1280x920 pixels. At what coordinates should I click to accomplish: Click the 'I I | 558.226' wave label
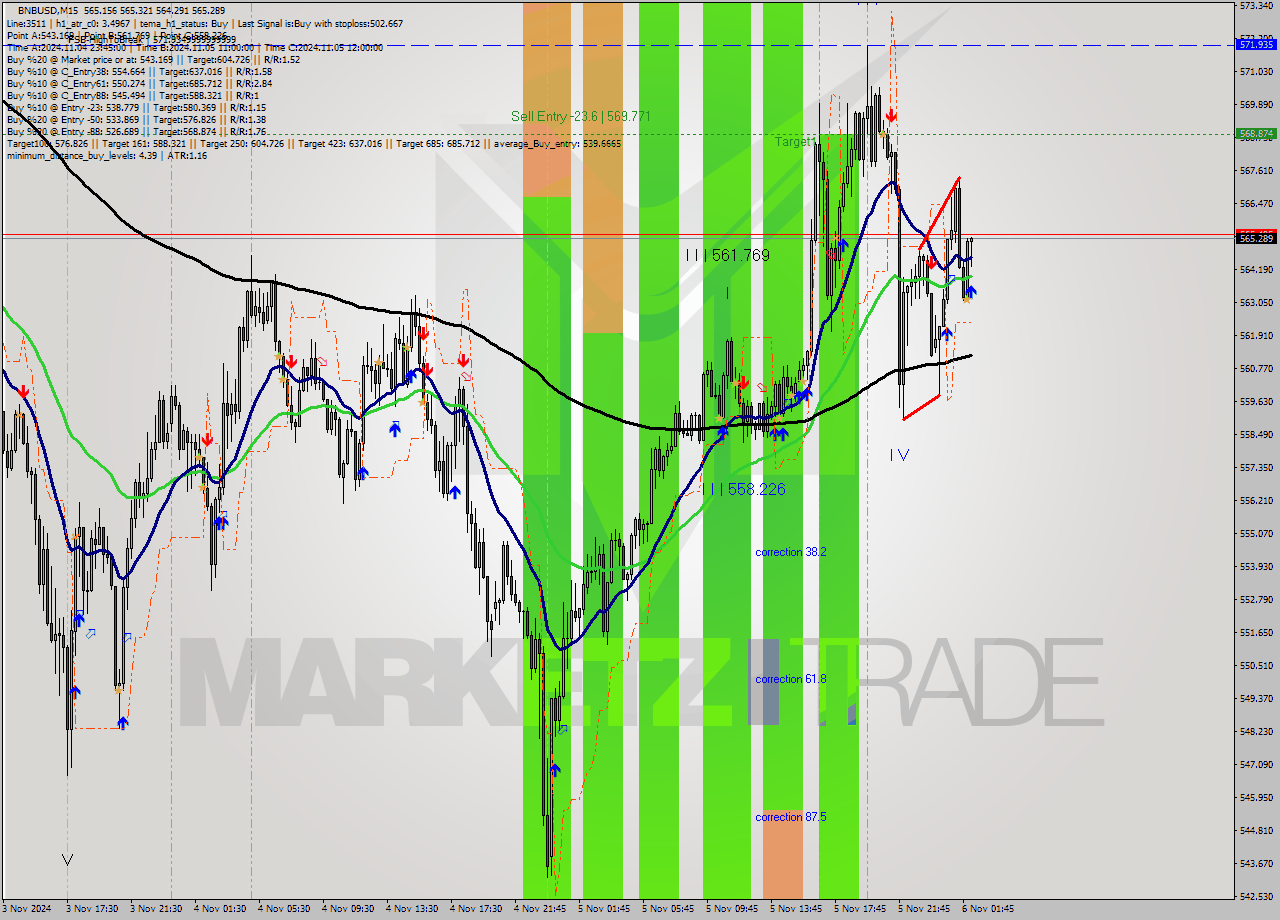pos(743,489)
